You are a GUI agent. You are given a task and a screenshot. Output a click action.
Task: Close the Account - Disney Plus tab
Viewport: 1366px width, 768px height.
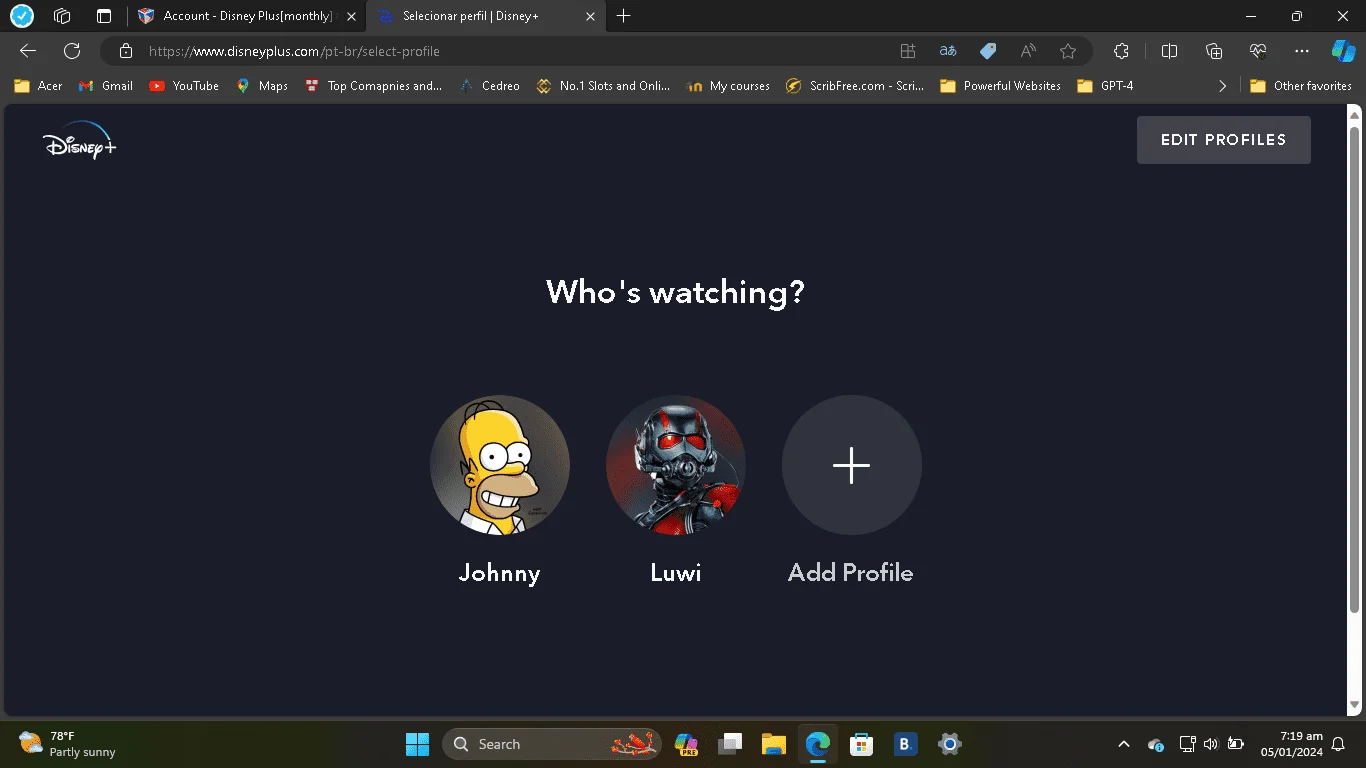point(351,16)
